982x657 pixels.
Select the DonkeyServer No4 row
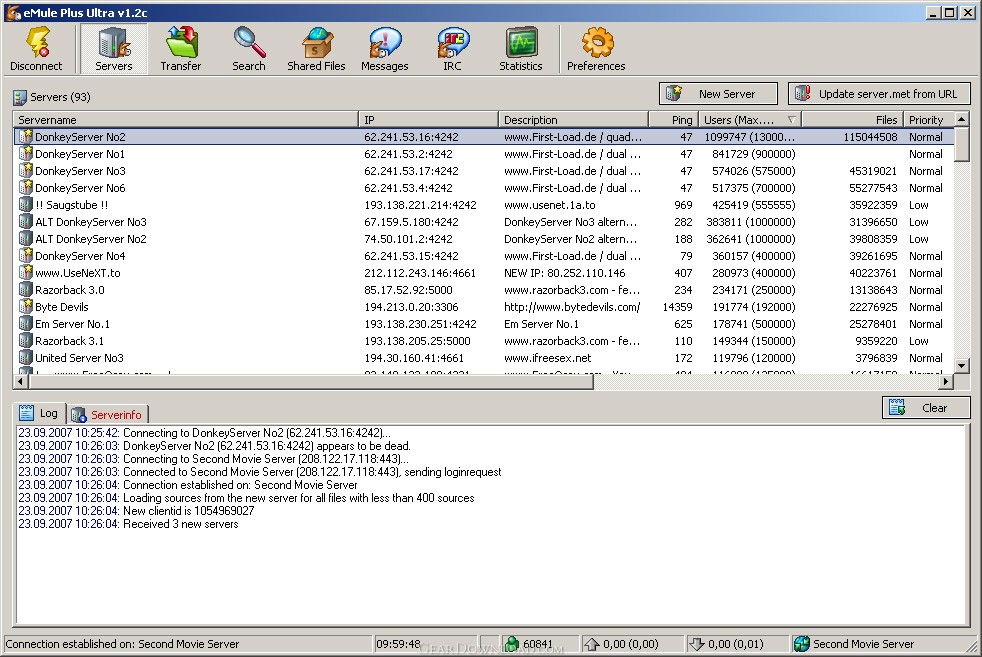click(483, 256)
